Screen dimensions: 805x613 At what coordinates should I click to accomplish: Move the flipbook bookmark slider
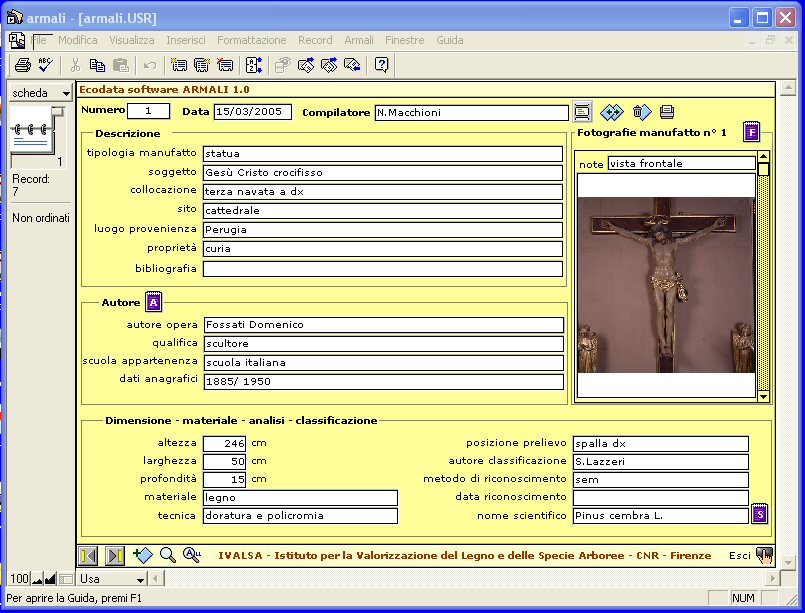point(59,111)
